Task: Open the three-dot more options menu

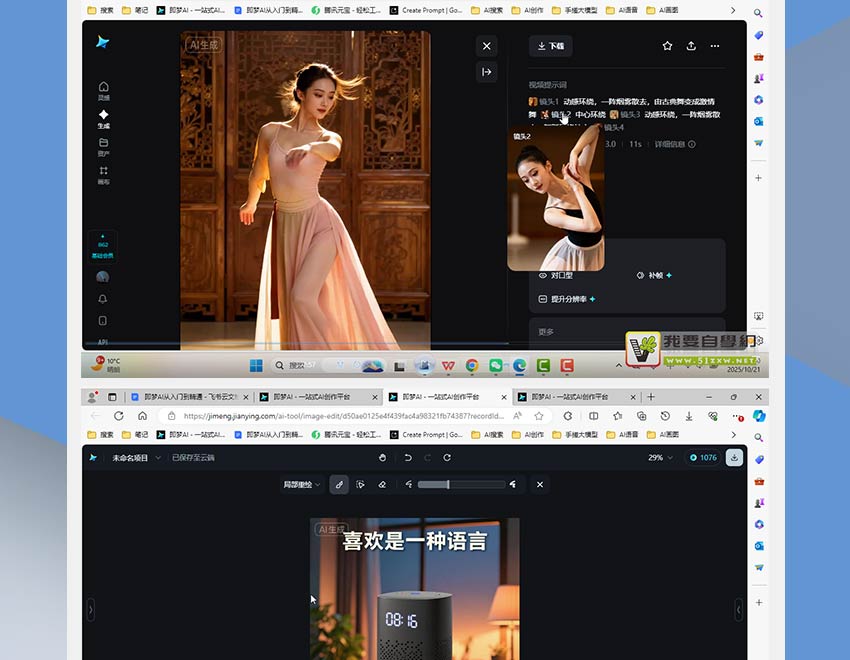Action: tap(714, 46)
